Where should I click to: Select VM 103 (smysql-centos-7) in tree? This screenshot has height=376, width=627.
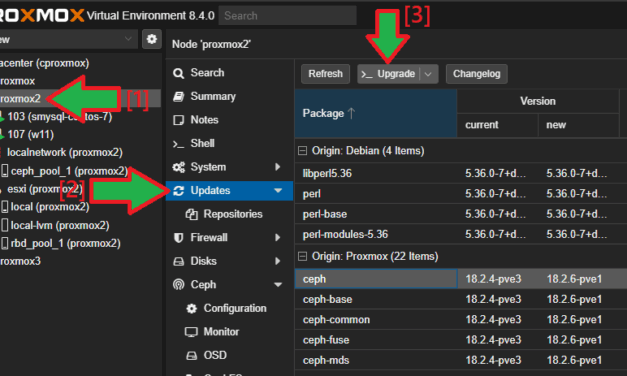pos(59,116)
